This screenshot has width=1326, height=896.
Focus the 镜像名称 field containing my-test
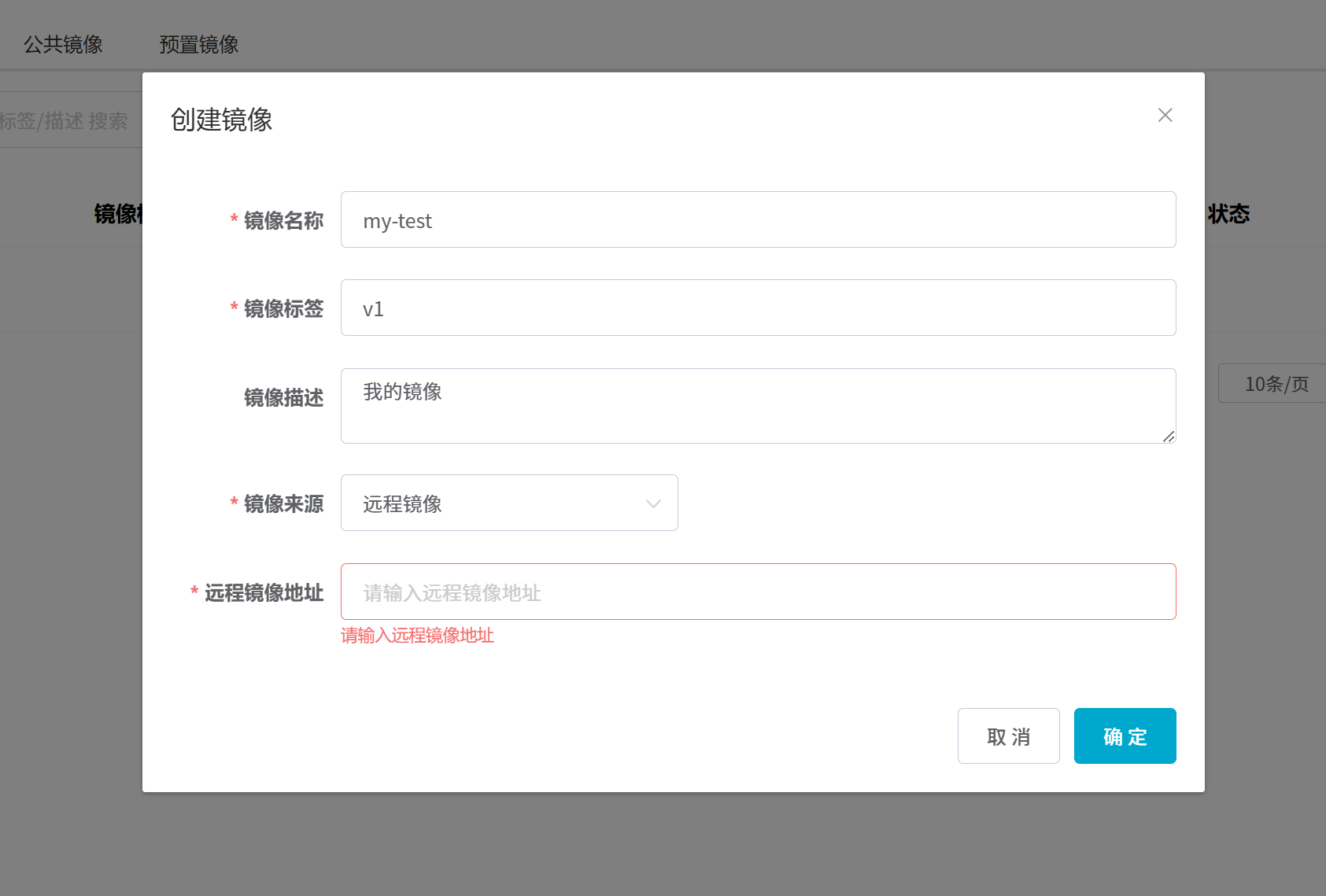click(x=758, y=220)
